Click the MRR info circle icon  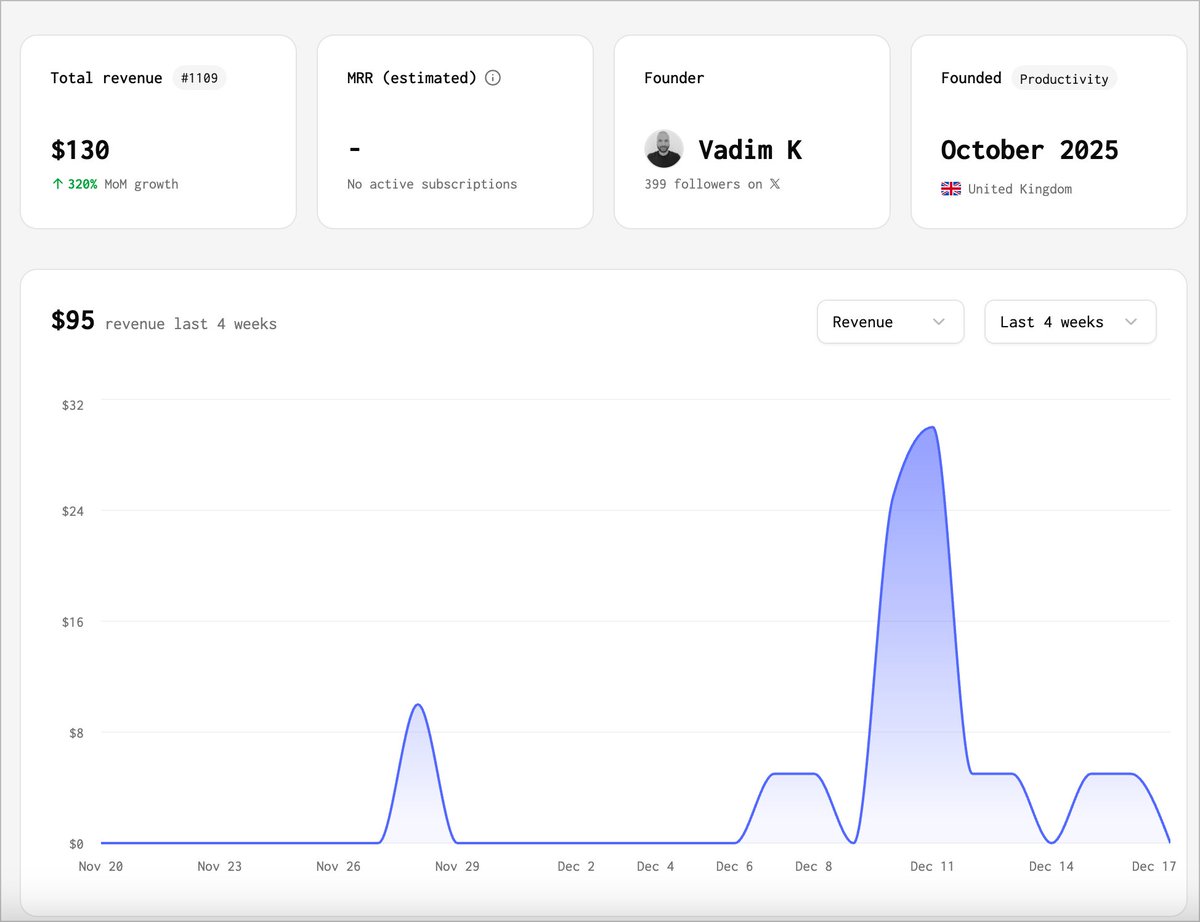click(493, 78)
